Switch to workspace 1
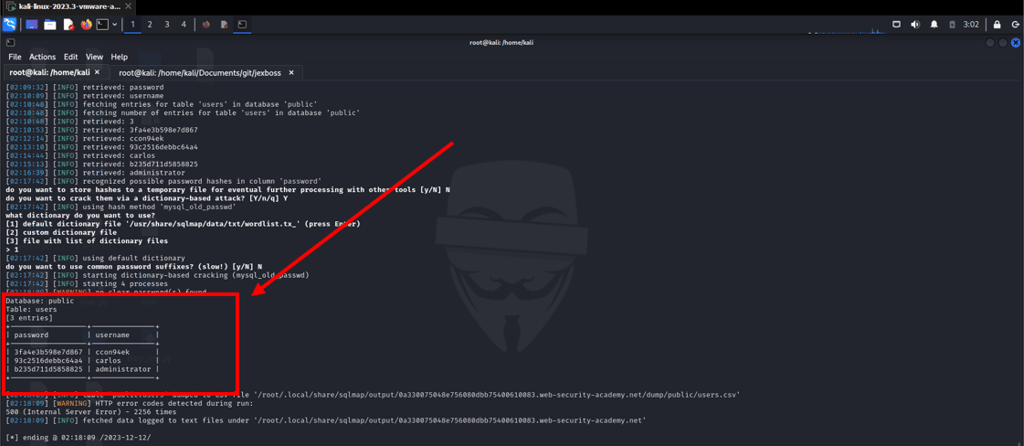 [x=133, y=25]
